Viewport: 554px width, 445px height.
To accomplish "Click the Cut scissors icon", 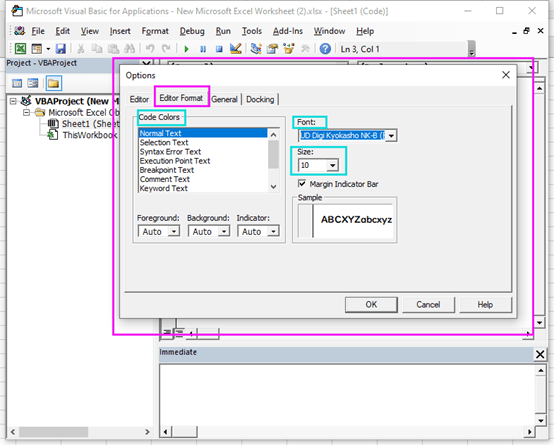I will (81, 49).
